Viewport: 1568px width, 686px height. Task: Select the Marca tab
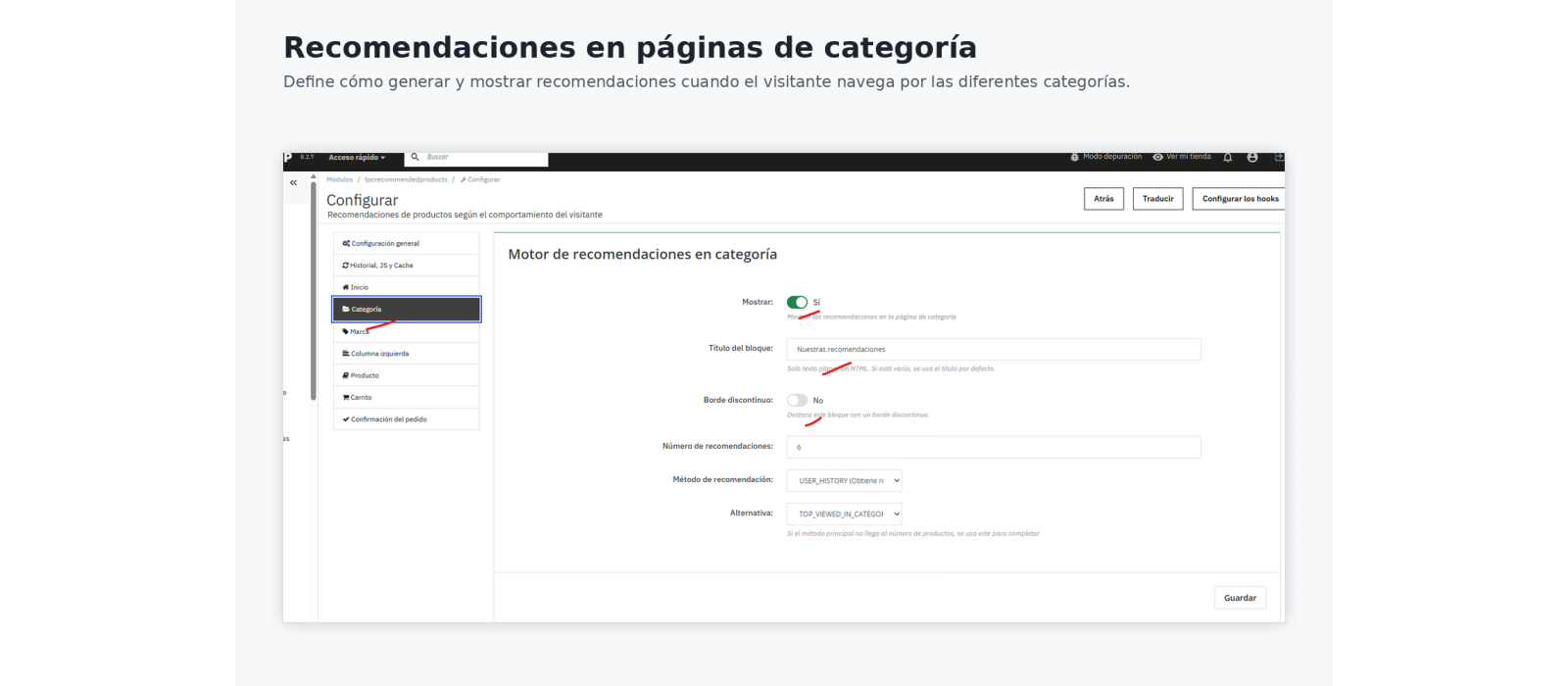point(407,331)
